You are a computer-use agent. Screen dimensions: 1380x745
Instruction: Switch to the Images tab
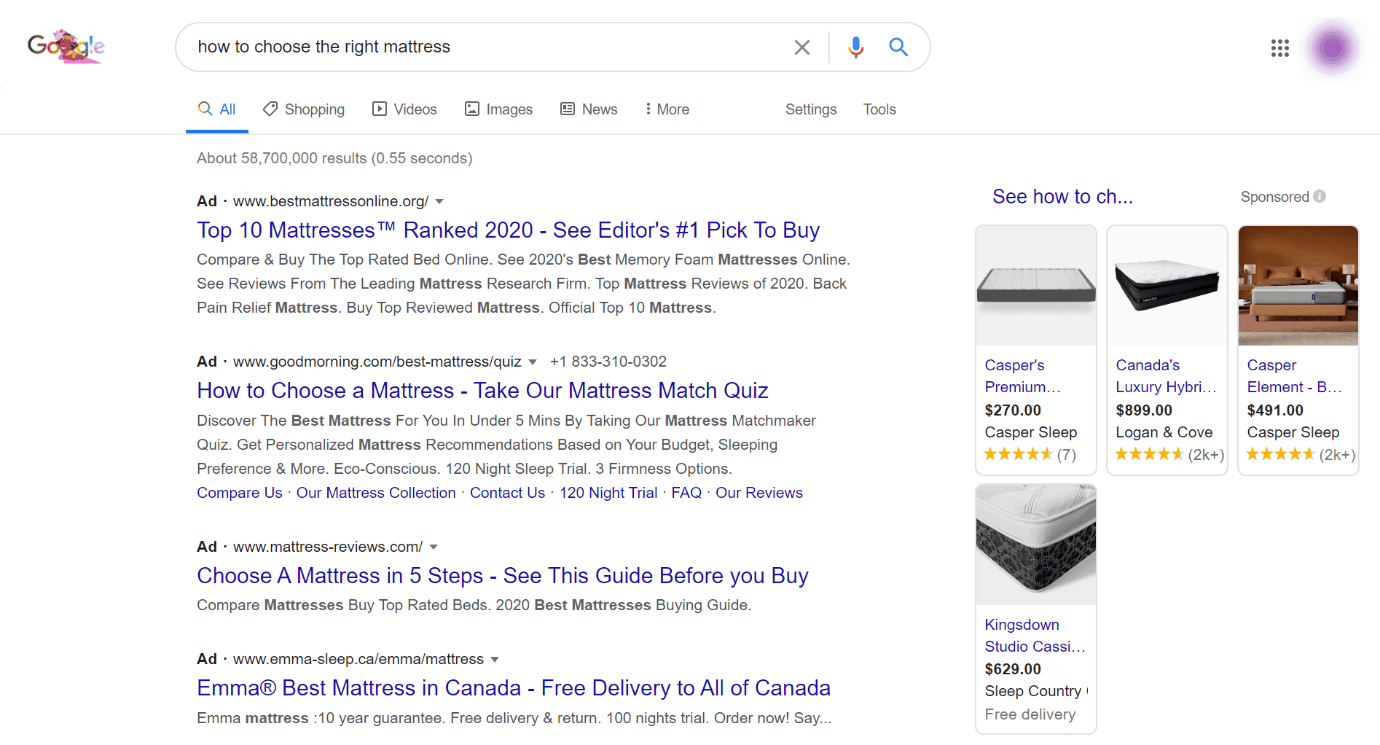click(x=499, y=109)
